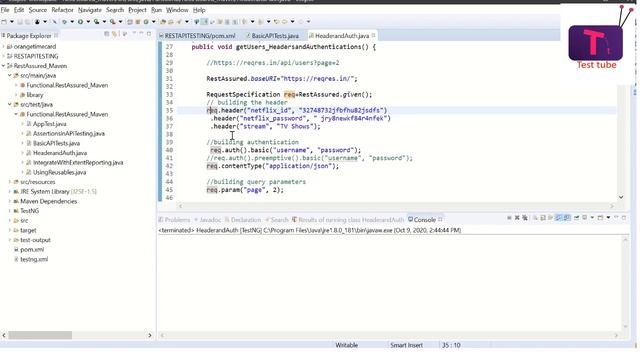
Task: Open Results of running class HeaderandAuth tab
Action: [x=348, y=220]
